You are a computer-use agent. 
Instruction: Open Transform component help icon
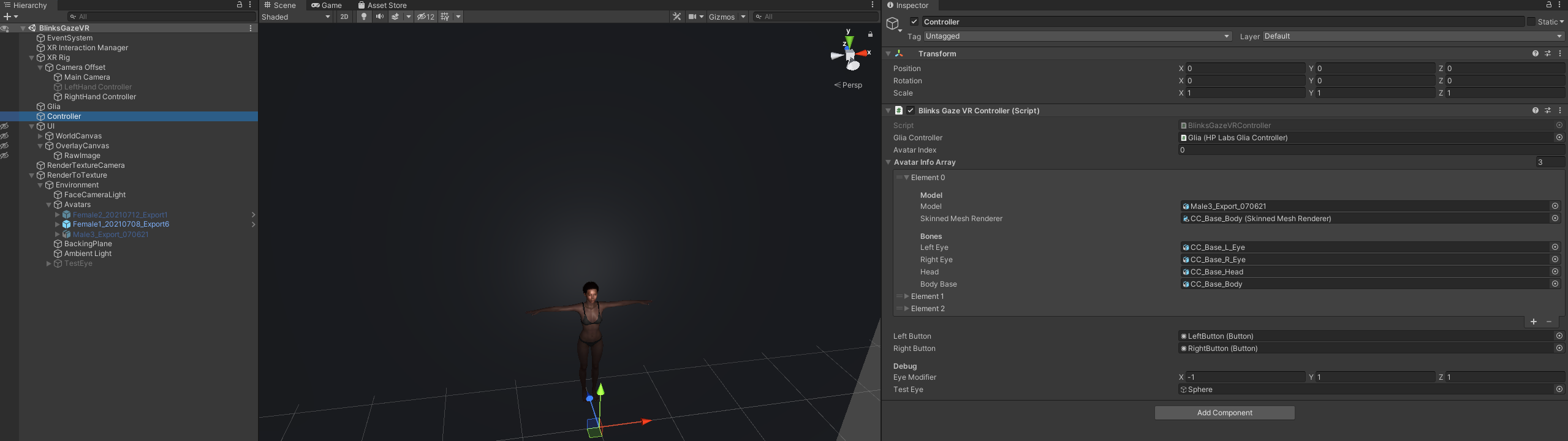click(1536, 54)
